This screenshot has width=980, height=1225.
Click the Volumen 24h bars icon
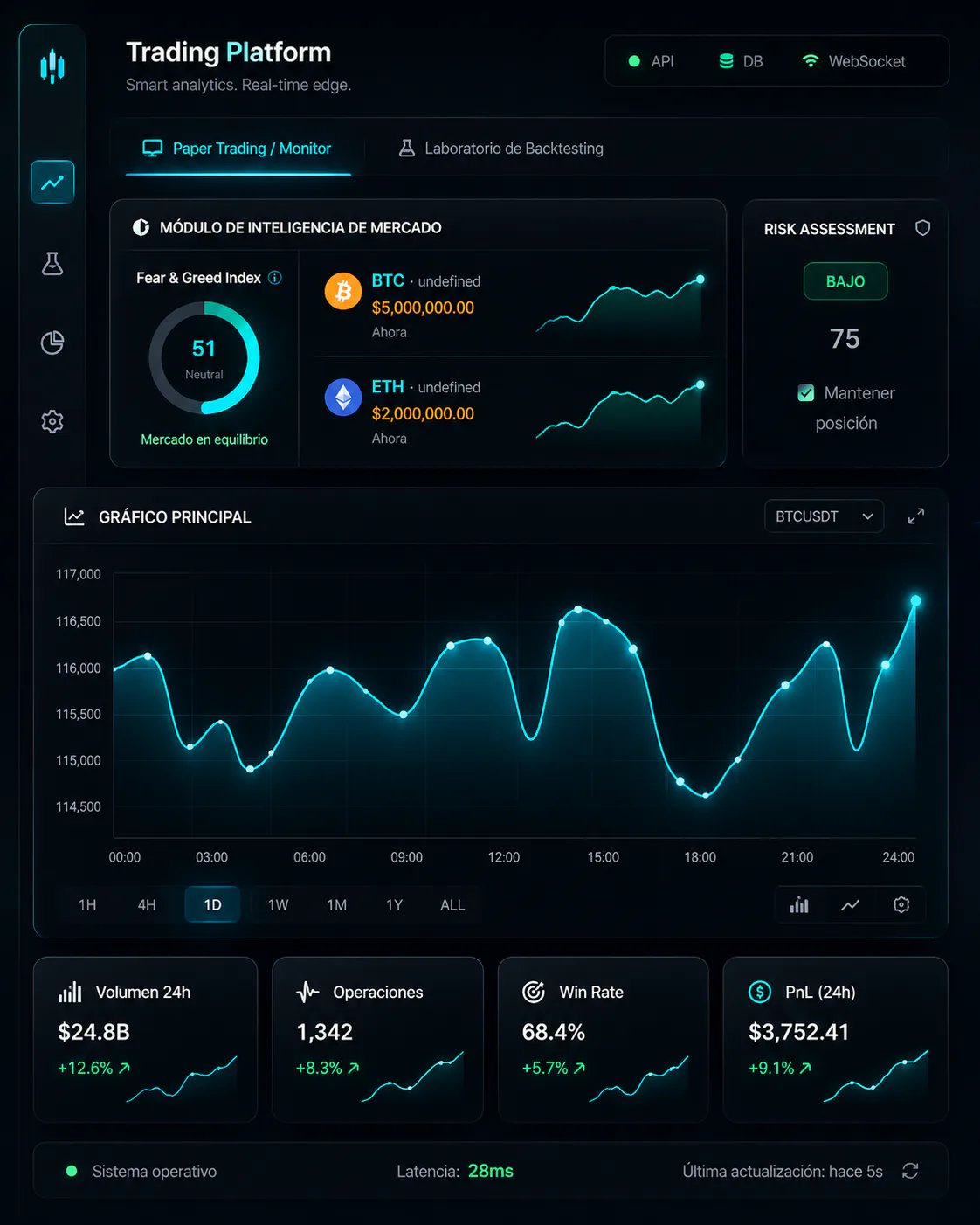(70, 992)
